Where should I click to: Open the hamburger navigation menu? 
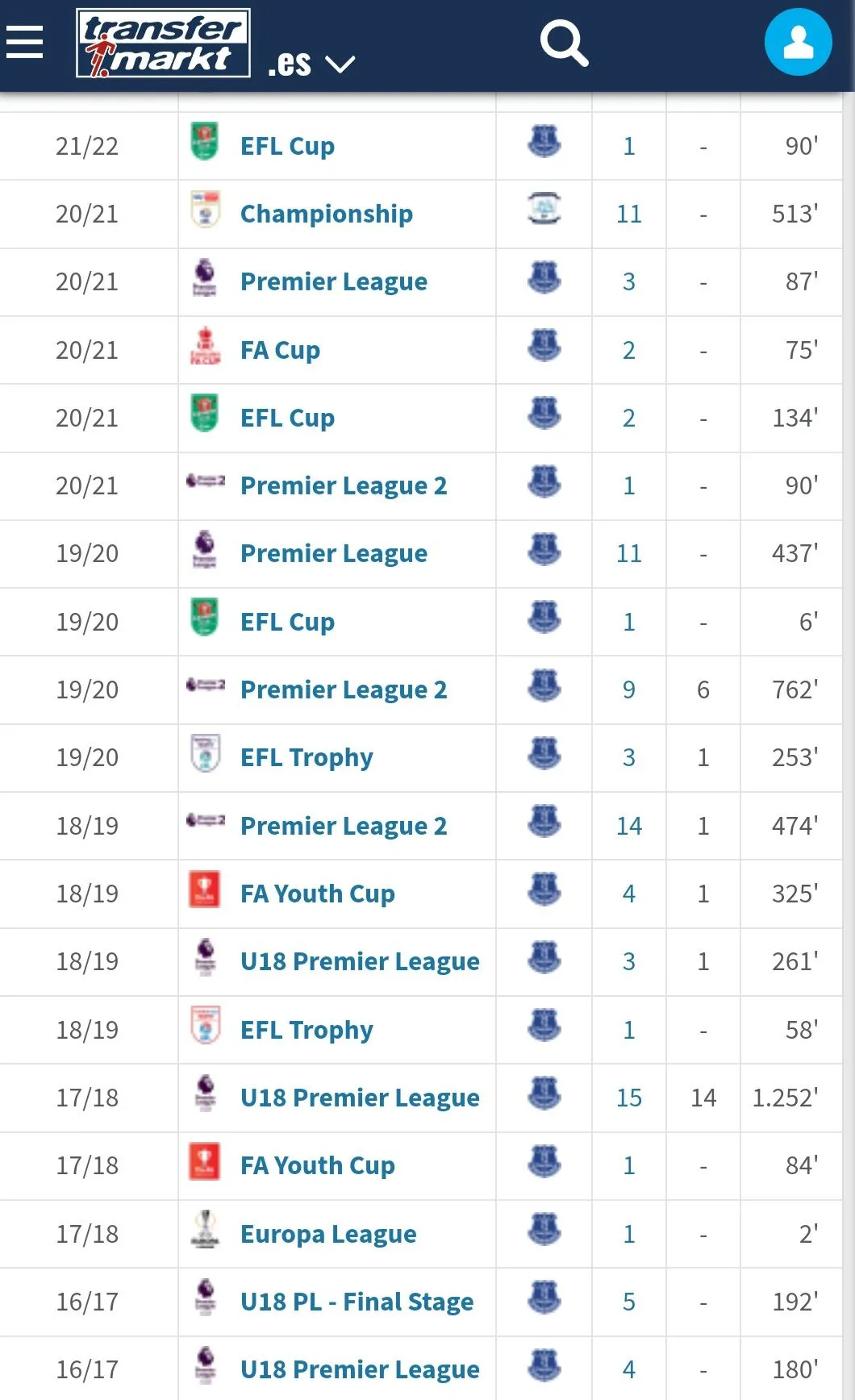24,42
